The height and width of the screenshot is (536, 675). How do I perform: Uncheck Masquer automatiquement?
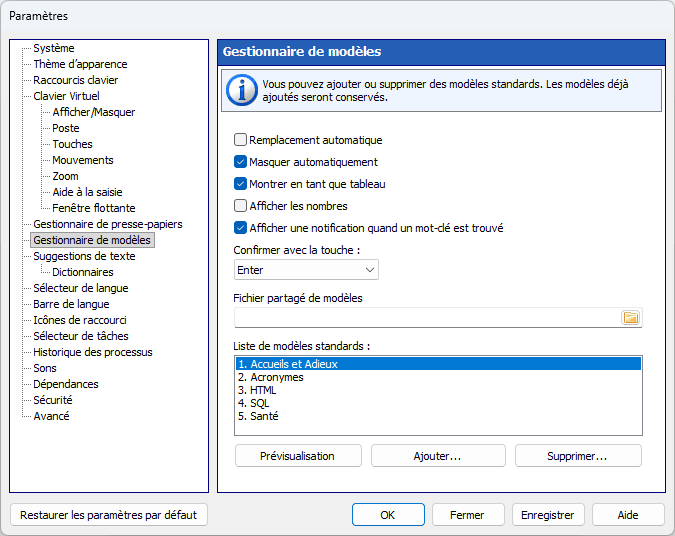pos(240,162)
